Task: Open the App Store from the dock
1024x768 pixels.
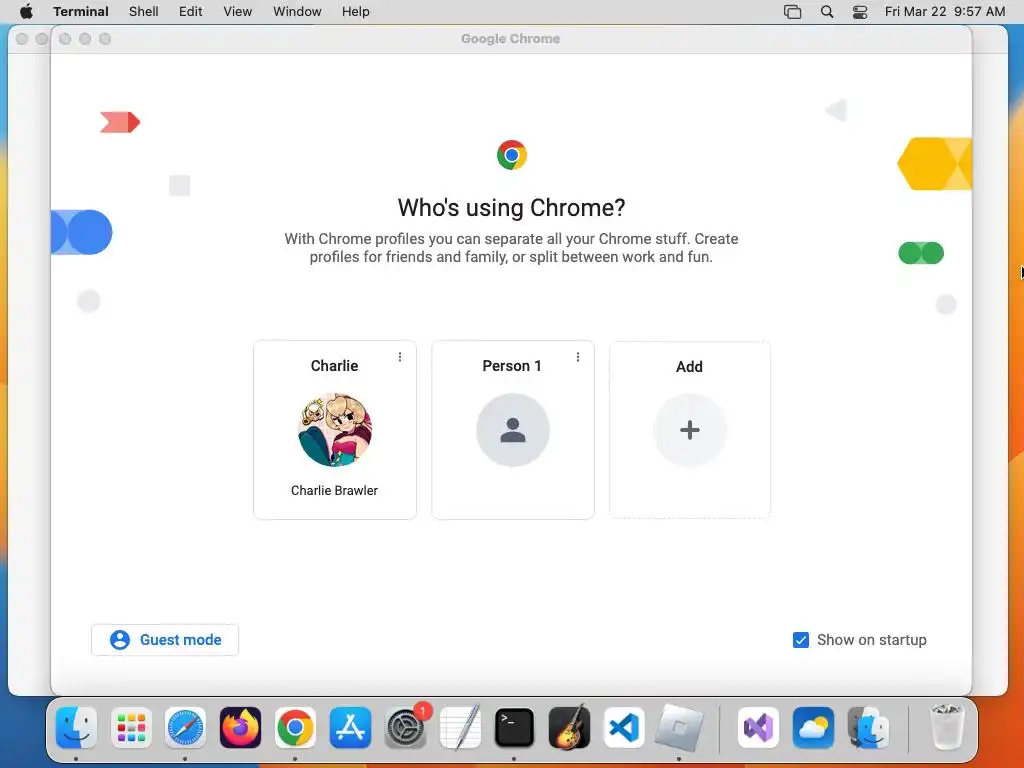Action: pyautogui.click(x=350, y=728)
